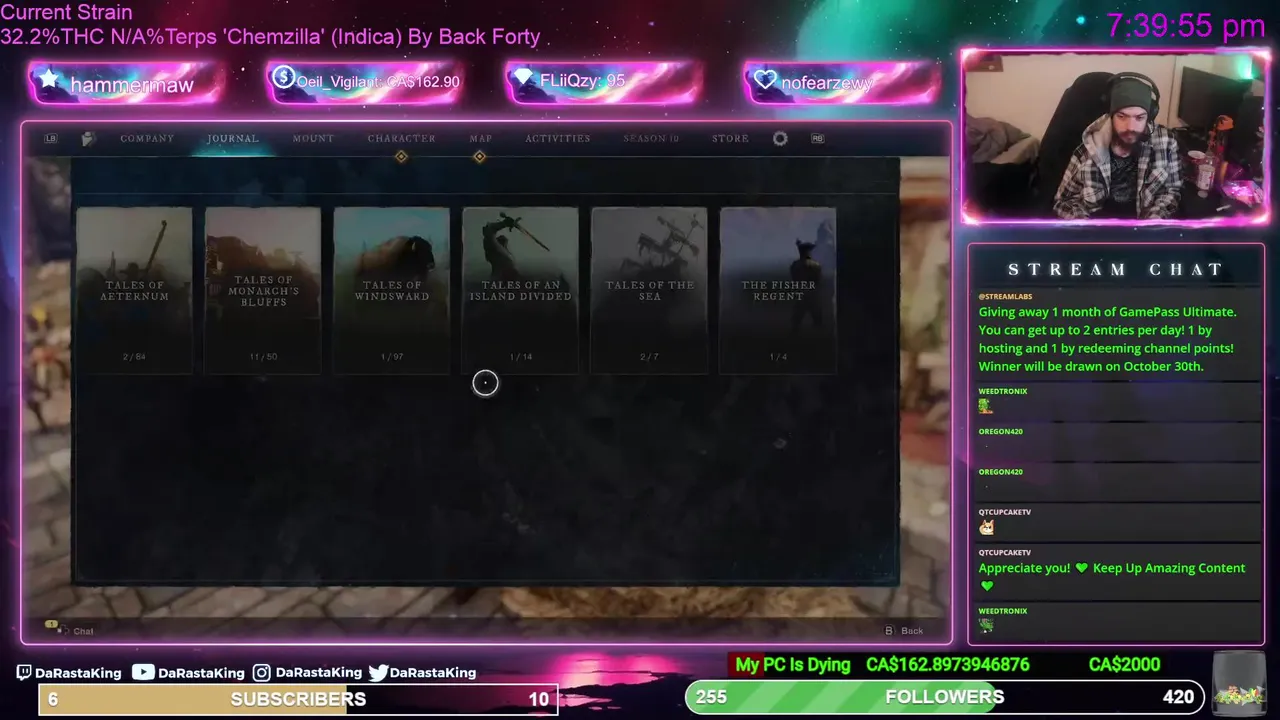The height and width of the screenshot is (720, 1280).
Task: Click the Followers goal progress bar
Action: tap(944, 697)
